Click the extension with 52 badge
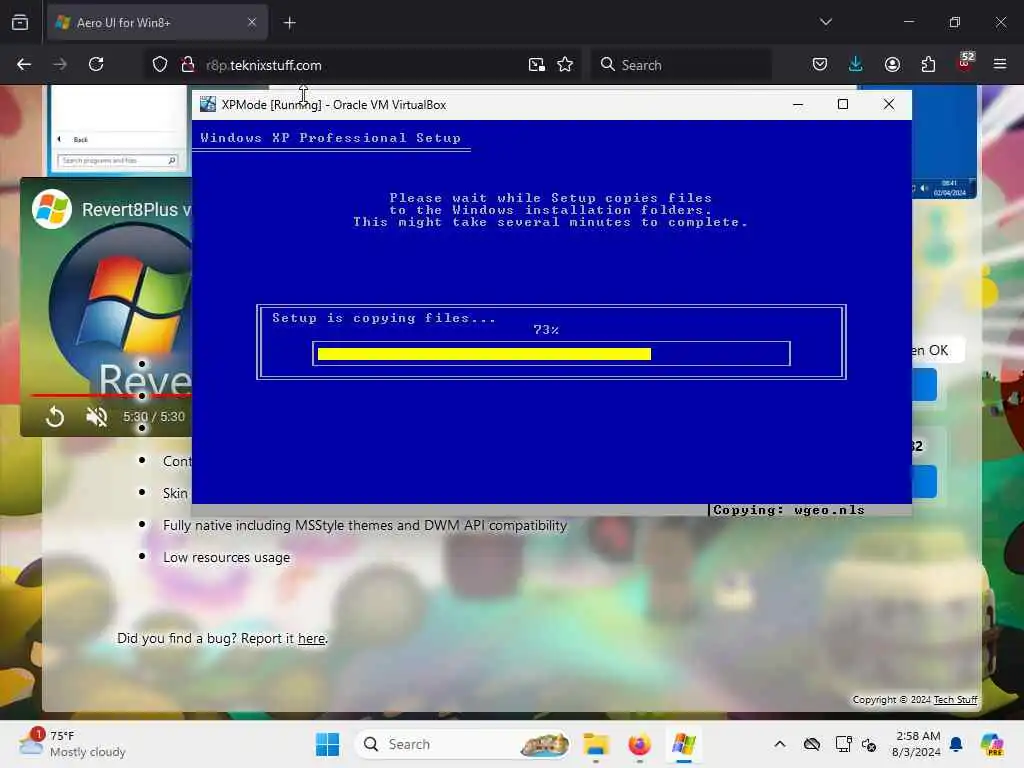The width and height of the screenshot is (1024, 768). (965, 62)
